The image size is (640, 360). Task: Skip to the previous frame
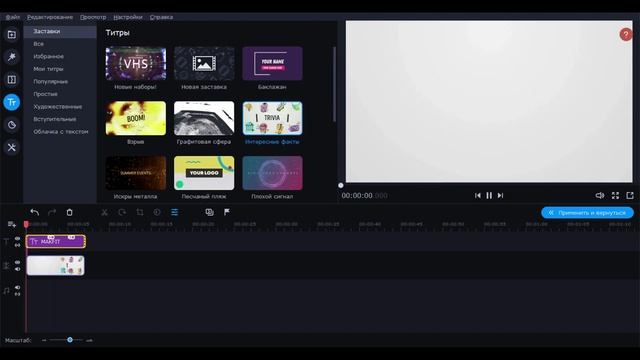coord(478,196)
